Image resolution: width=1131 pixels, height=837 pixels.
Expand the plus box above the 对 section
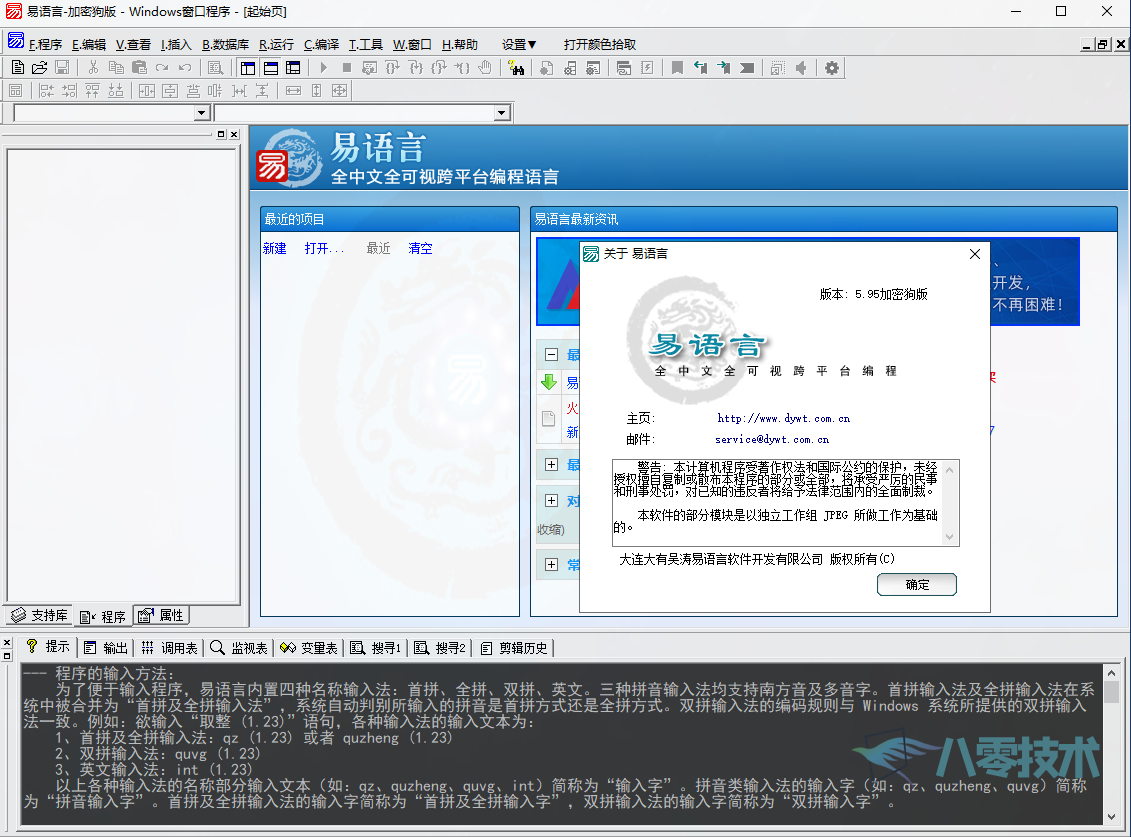552,464
